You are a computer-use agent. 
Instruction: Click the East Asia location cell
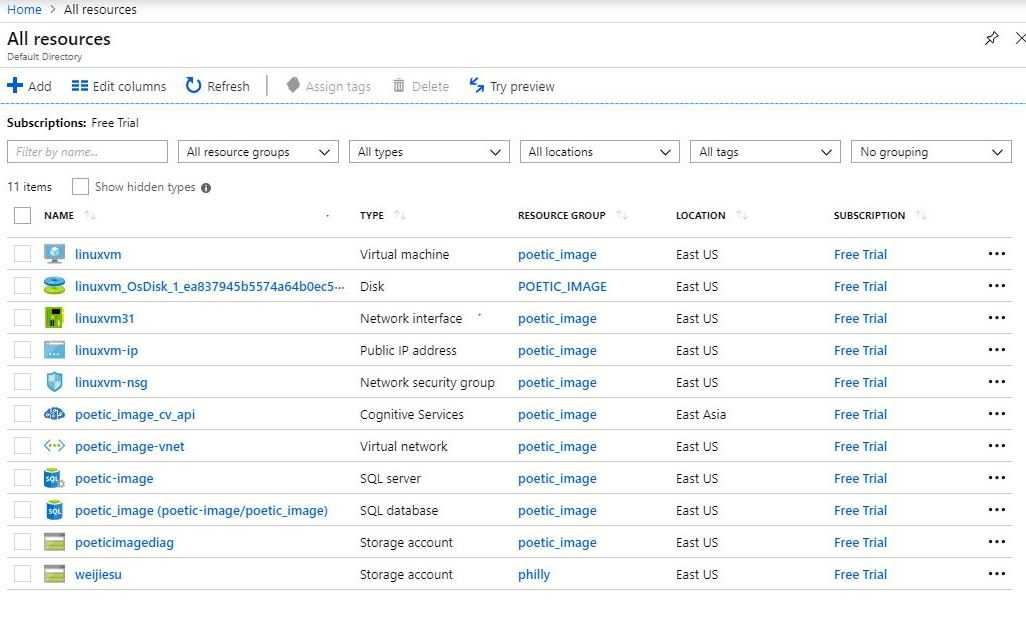pyautogui.click(x=701, y=414)
